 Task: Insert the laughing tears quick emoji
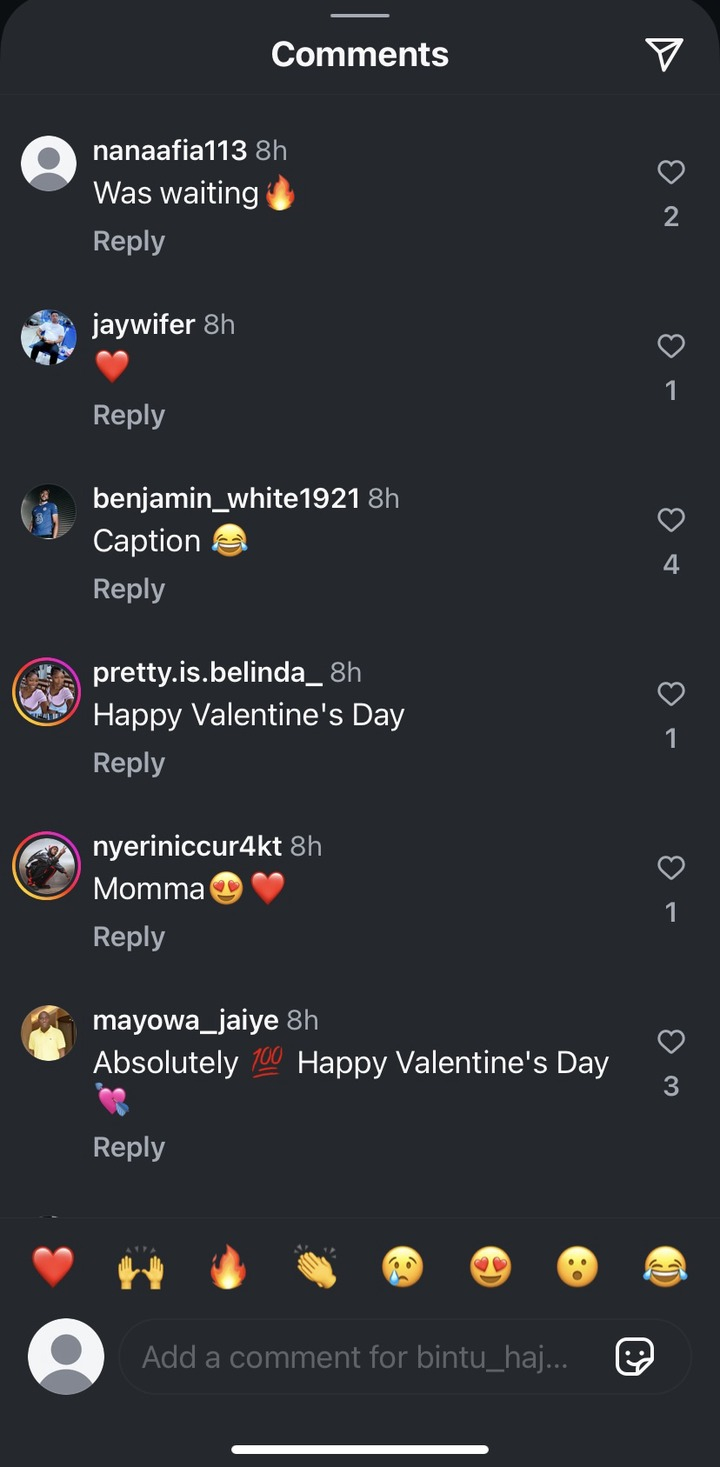[665, 1268]
